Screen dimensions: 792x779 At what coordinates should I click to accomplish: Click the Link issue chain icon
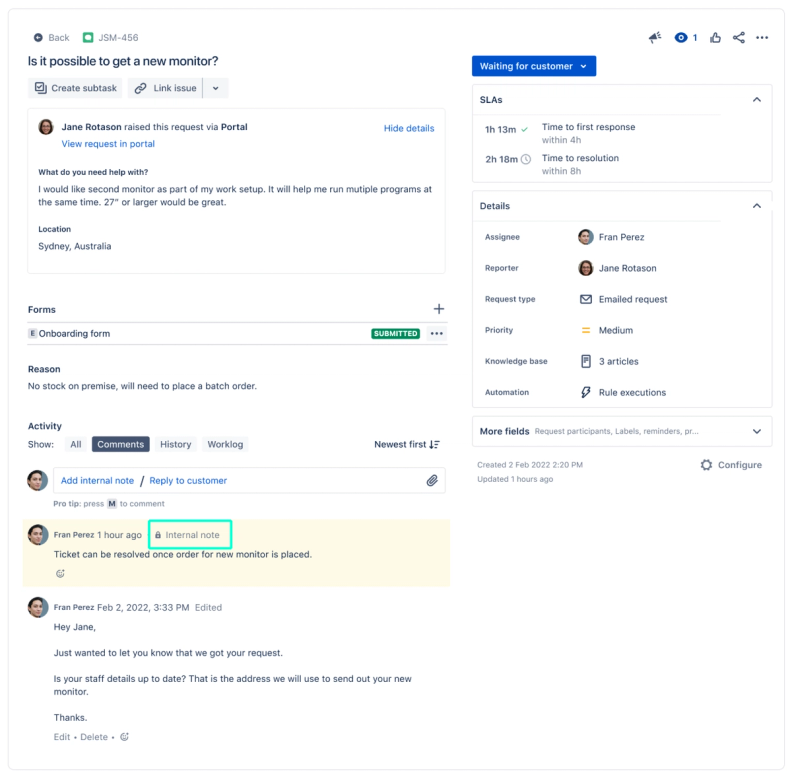[140, 88]
